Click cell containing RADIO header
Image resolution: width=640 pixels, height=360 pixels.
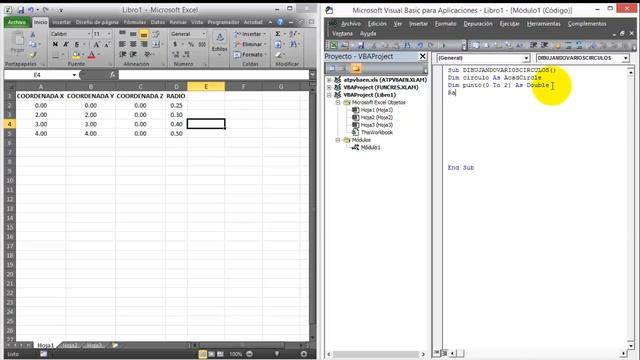click(x=176, y=96)
